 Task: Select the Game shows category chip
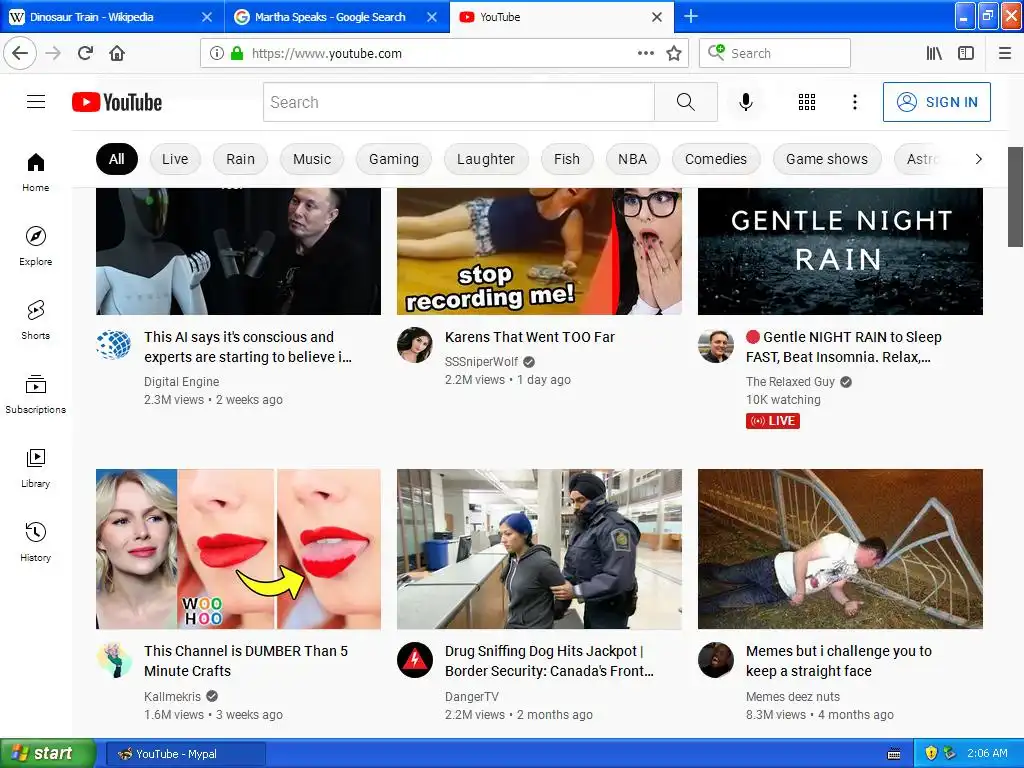827,159
